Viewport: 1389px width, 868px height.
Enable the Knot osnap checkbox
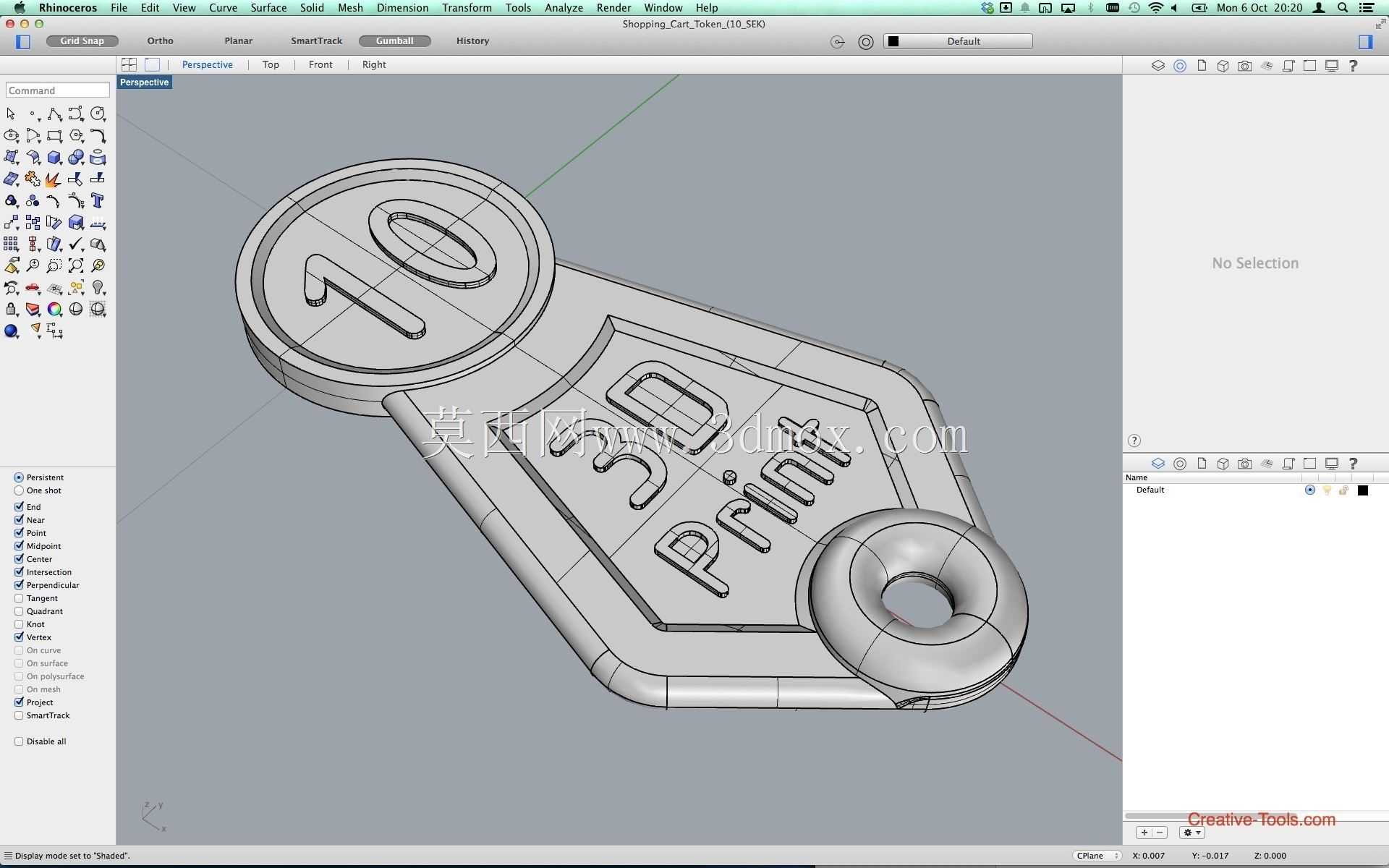(x=19, y=624)
